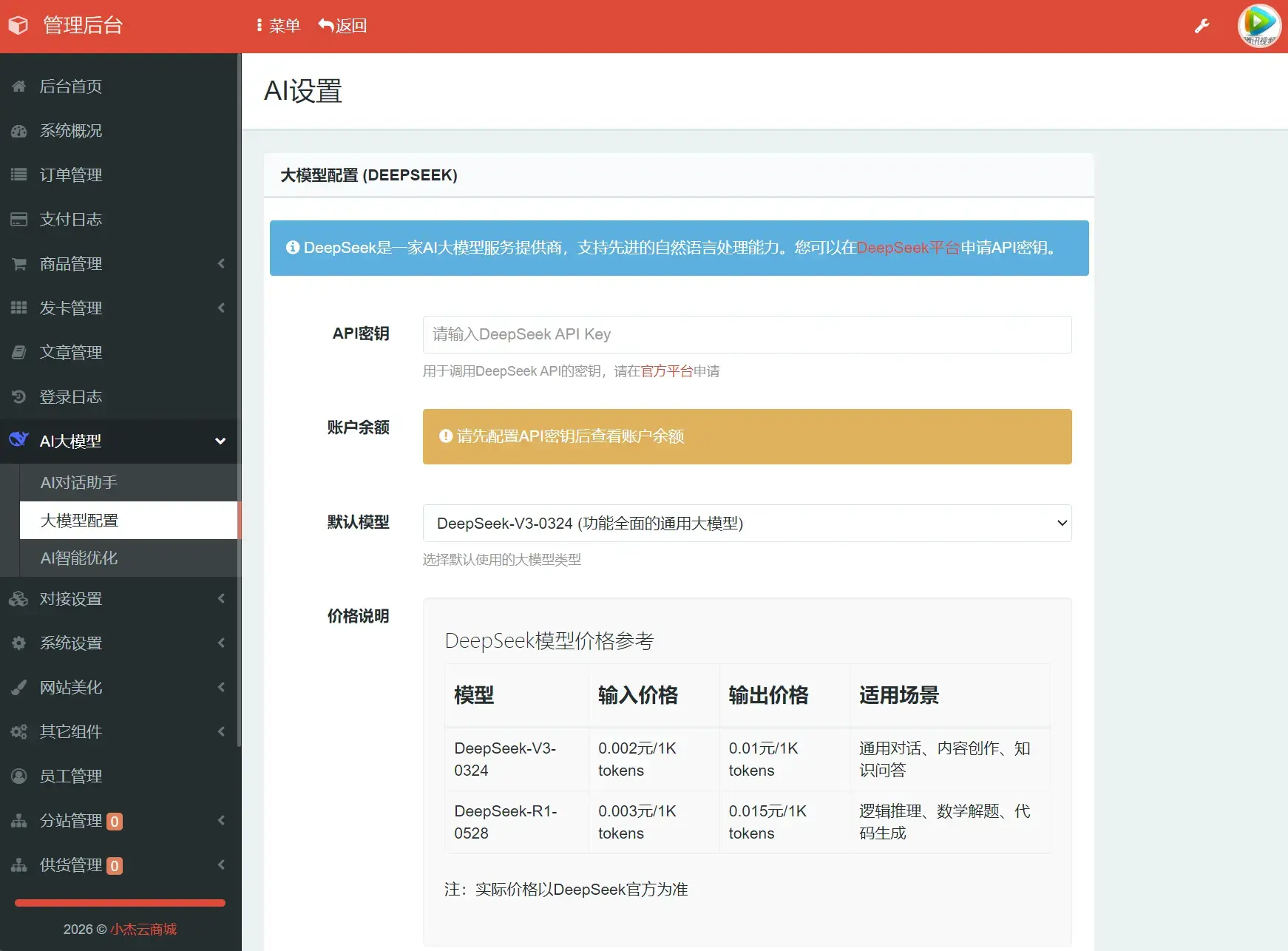The height and width of the screenshot is (951, 1288).
Task: Click the DeepSeek API Key input field
Action: [x=746, y=334]
